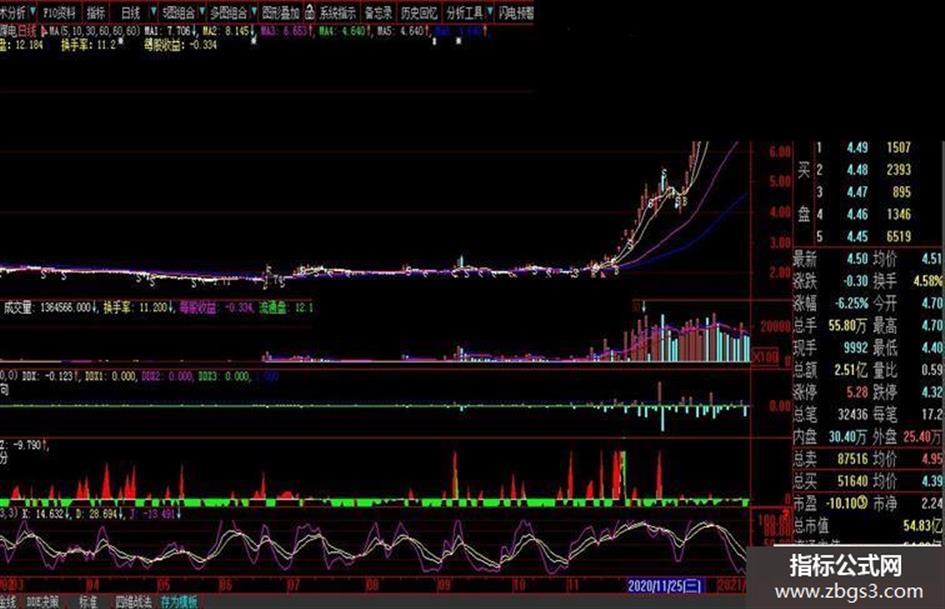Screen dimensions: 945x609
Task: Select buy level 4 price 4.46
Action: (x=857, y=214)
